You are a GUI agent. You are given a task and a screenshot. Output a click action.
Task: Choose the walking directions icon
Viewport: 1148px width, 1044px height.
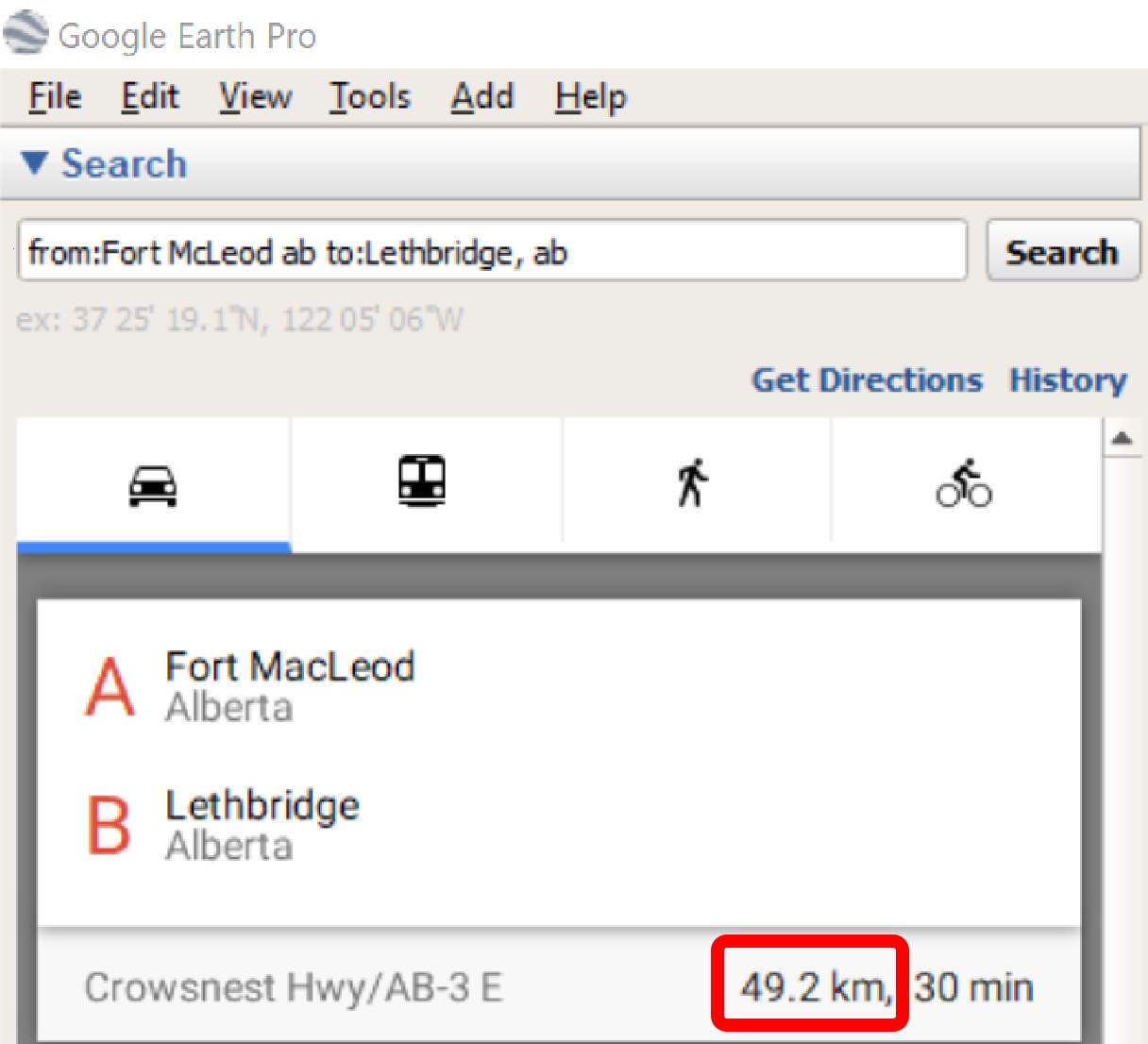tap(692, 483)
